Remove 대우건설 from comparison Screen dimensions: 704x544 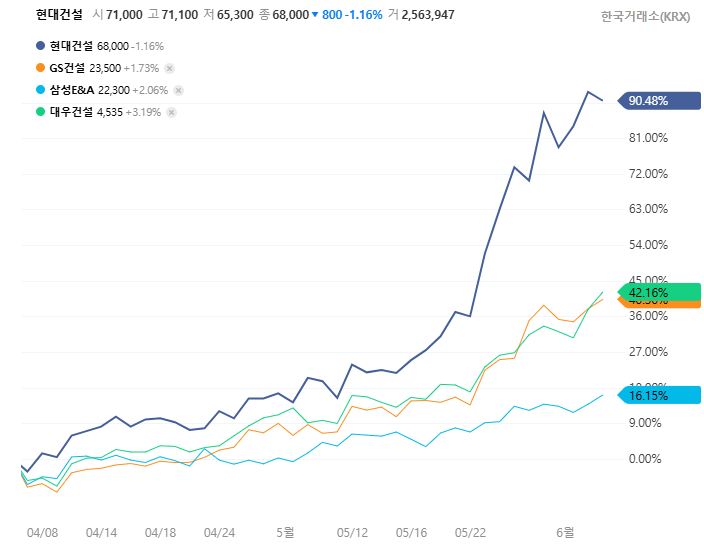pos(171,112)
